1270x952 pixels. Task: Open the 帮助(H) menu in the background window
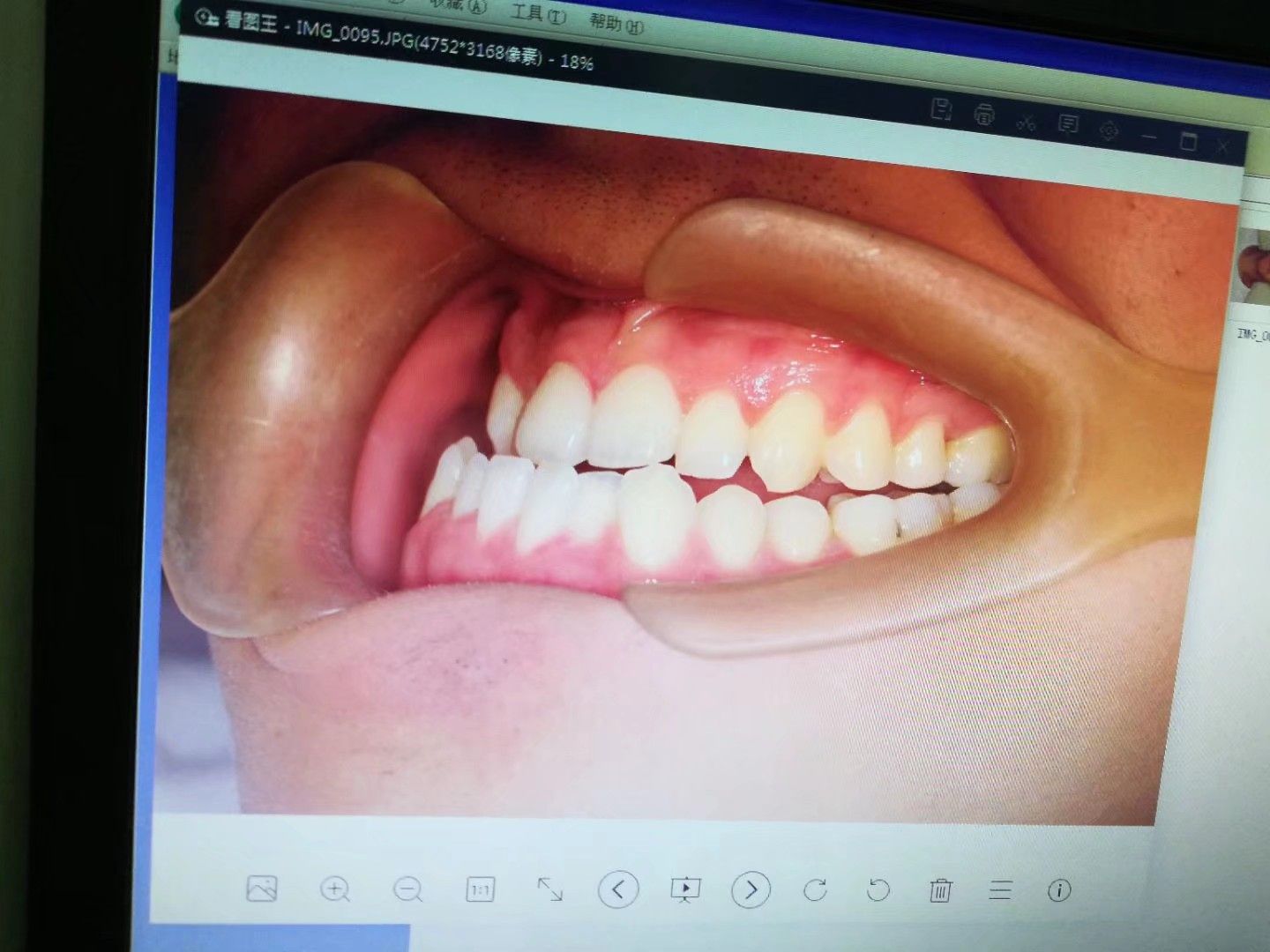coord(615,23)
